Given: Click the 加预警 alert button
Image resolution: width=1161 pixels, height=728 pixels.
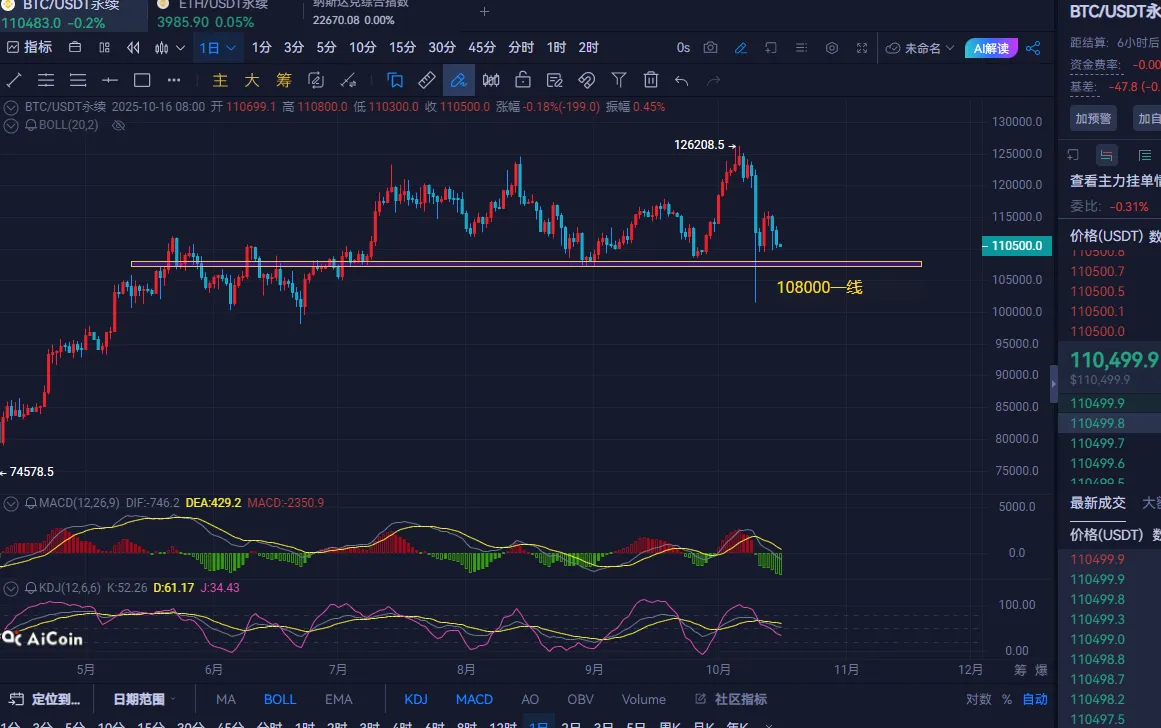Looking at the screenshot, I should point(1094,118).
